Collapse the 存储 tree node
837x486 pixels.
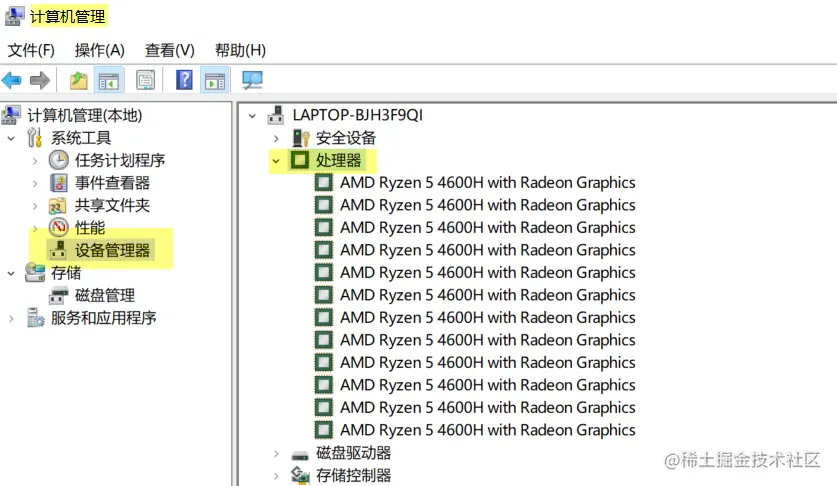[11, 273]
